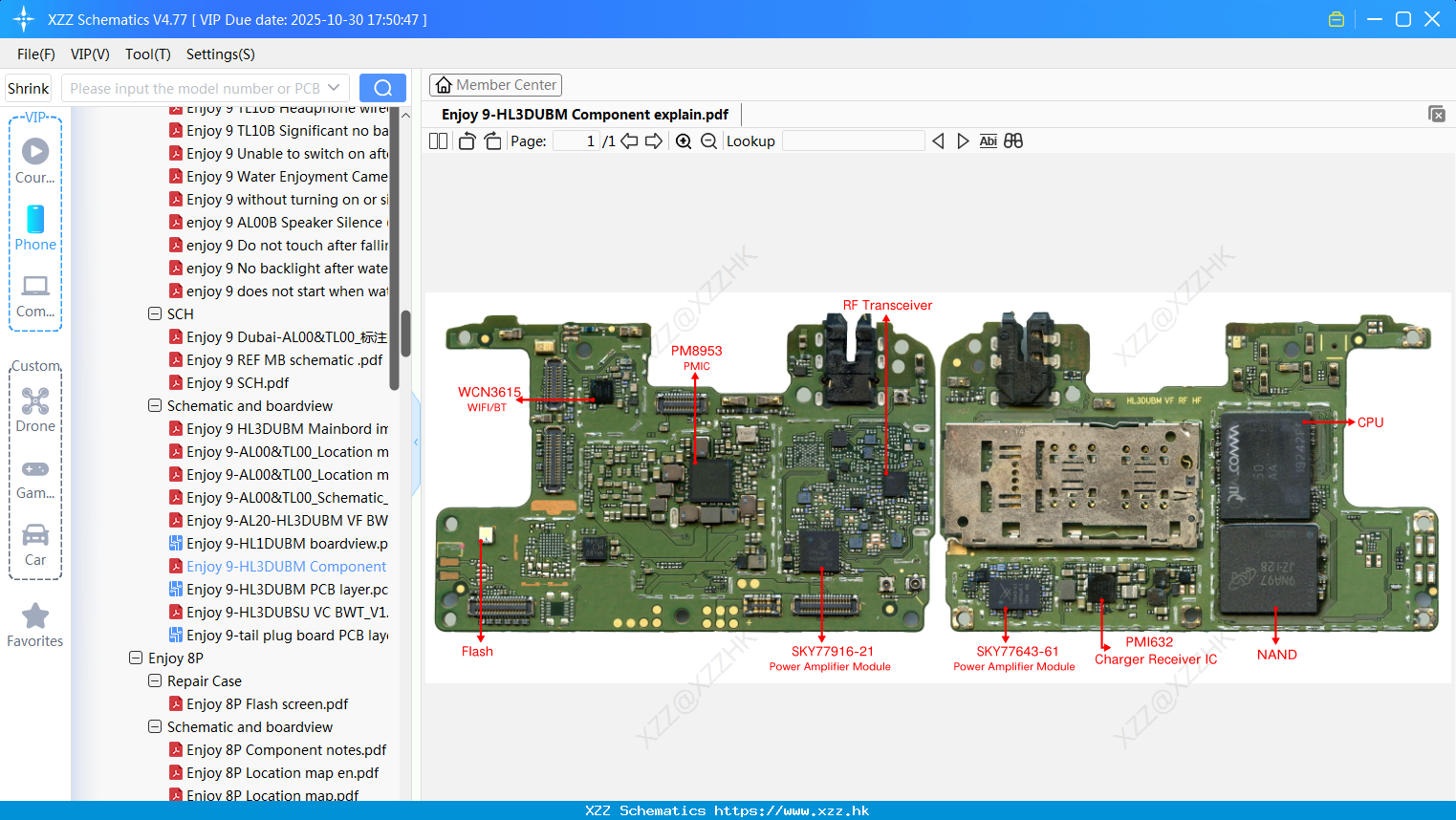Collapse the left file tree panel handle
Viewport: 1456px width, 820px height.
[416, 442]
